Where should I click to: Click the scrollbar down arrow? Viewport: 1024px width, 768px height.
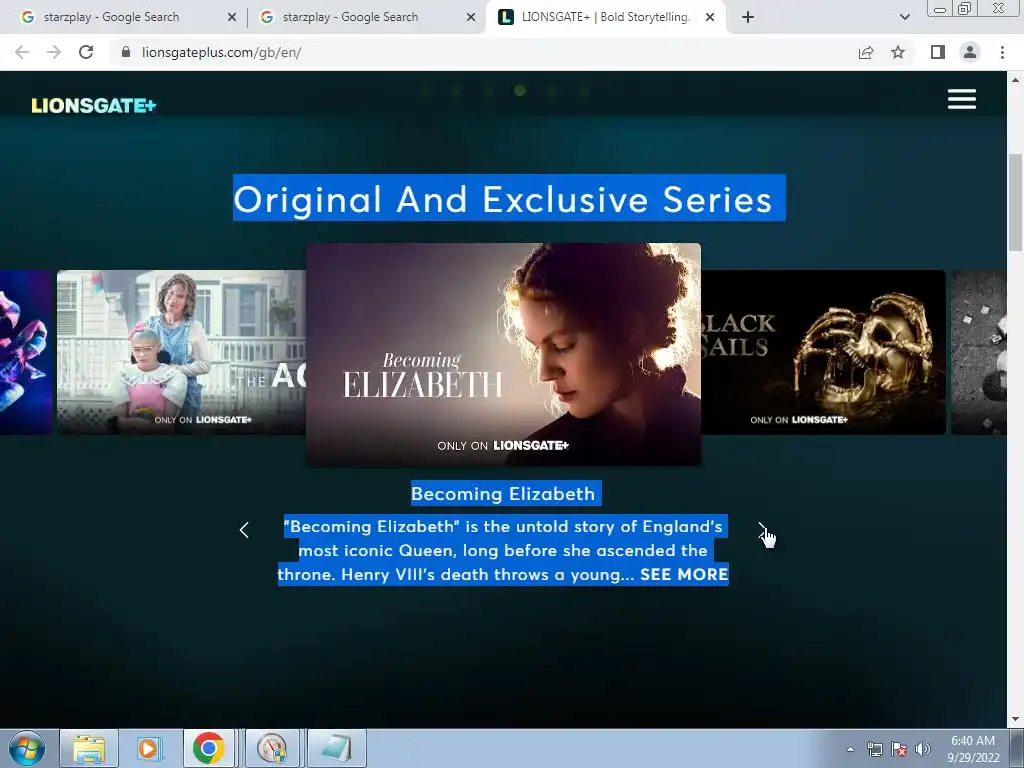(x=1015, y=720)
